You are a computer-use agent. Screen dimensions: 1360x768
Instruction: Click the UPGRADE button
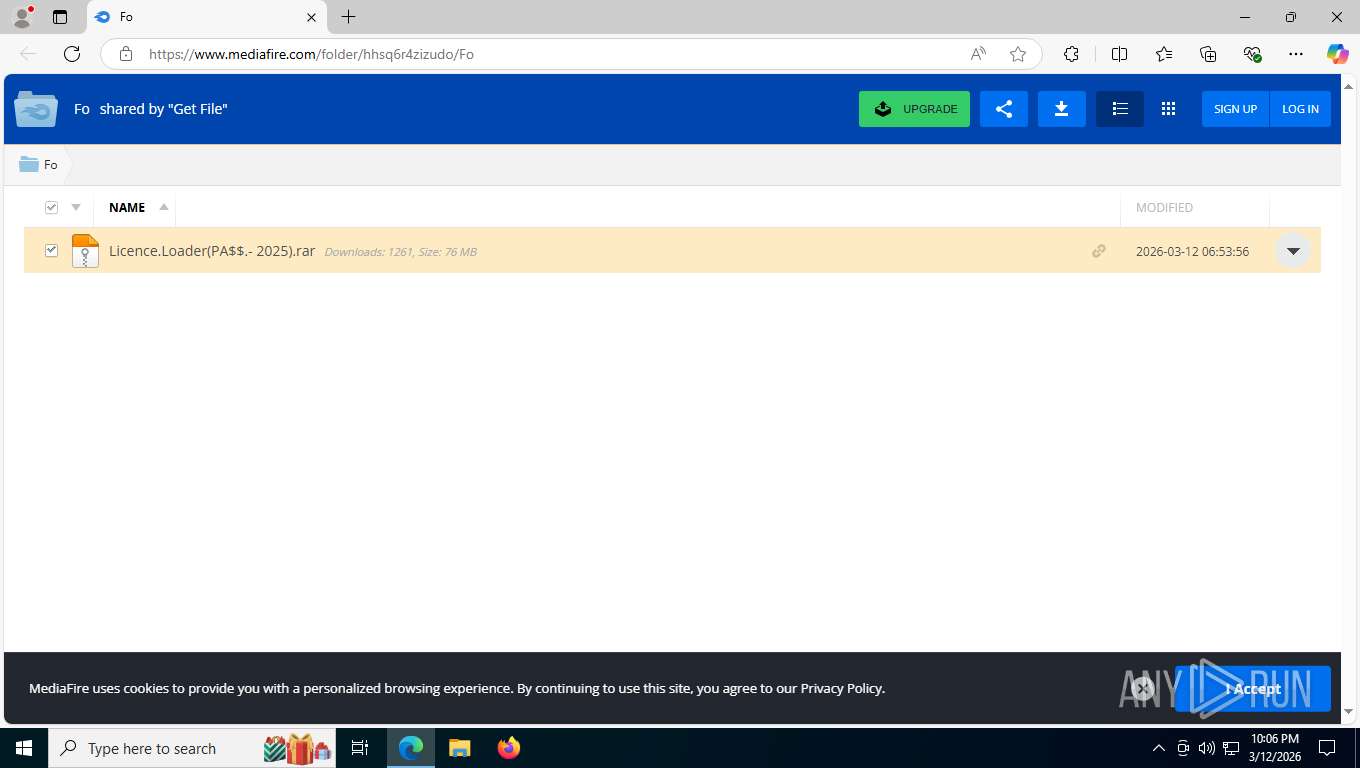click(914, 109)
